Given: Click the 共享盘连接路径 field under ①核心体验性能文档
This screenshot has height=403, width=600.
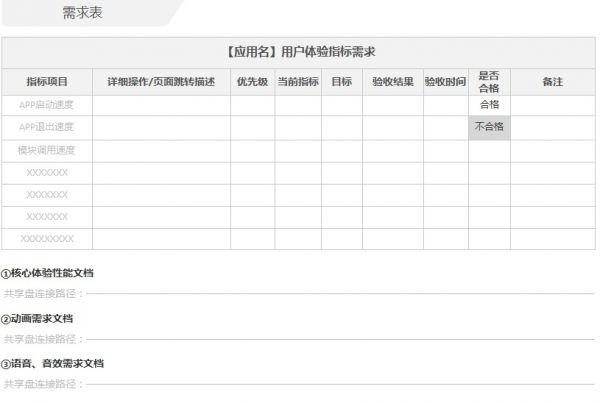Looking at the screenshot, I should [300, 294].
